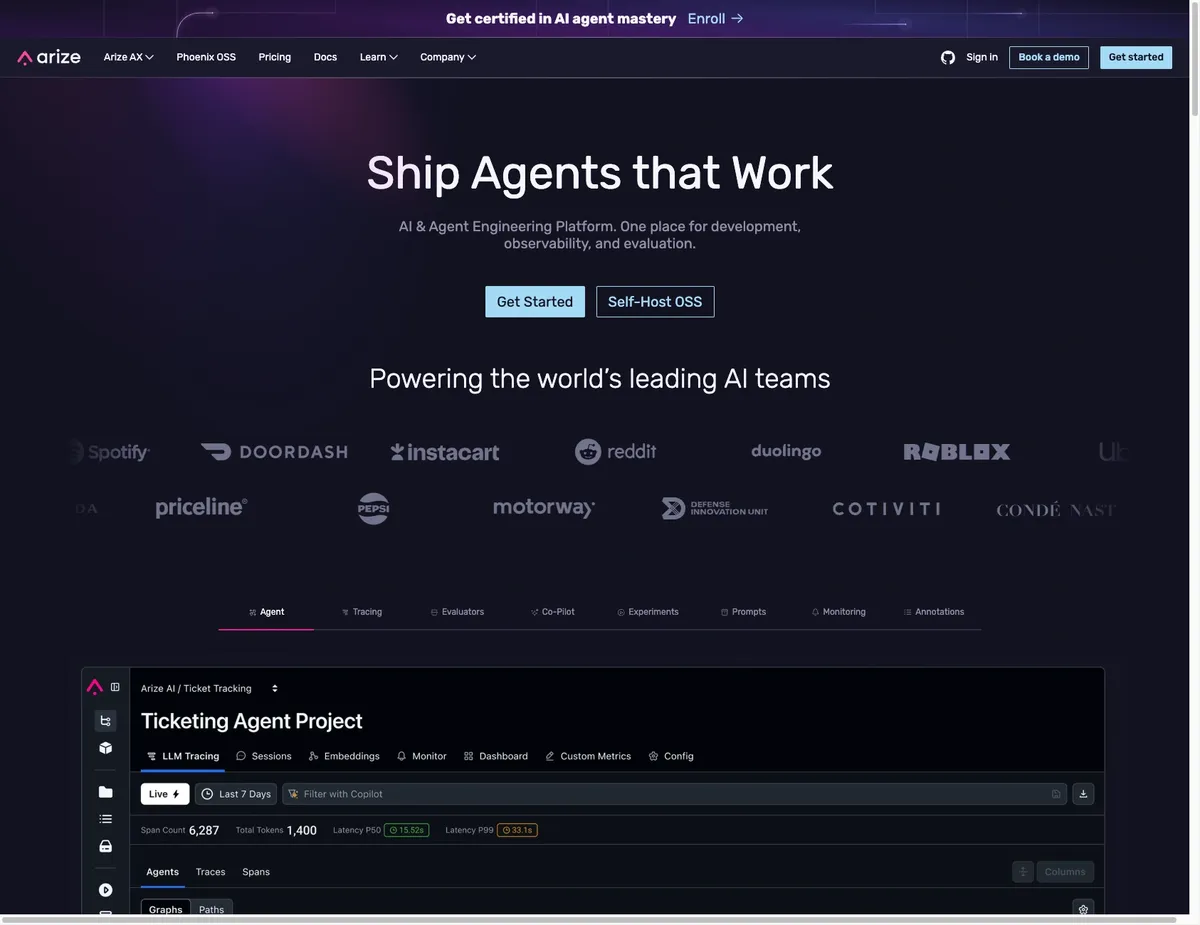This screenshot has height=925, width=1200.
Task: Open the folder icon in dashboard sidebar
Action: [105, 792]
